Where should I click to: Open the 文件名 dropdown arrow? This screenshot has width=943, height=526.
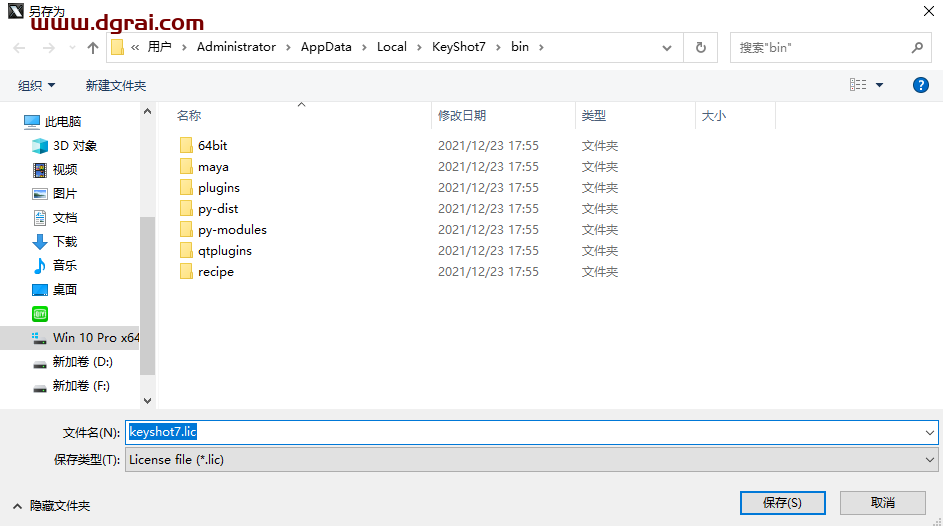pos(930,432)
